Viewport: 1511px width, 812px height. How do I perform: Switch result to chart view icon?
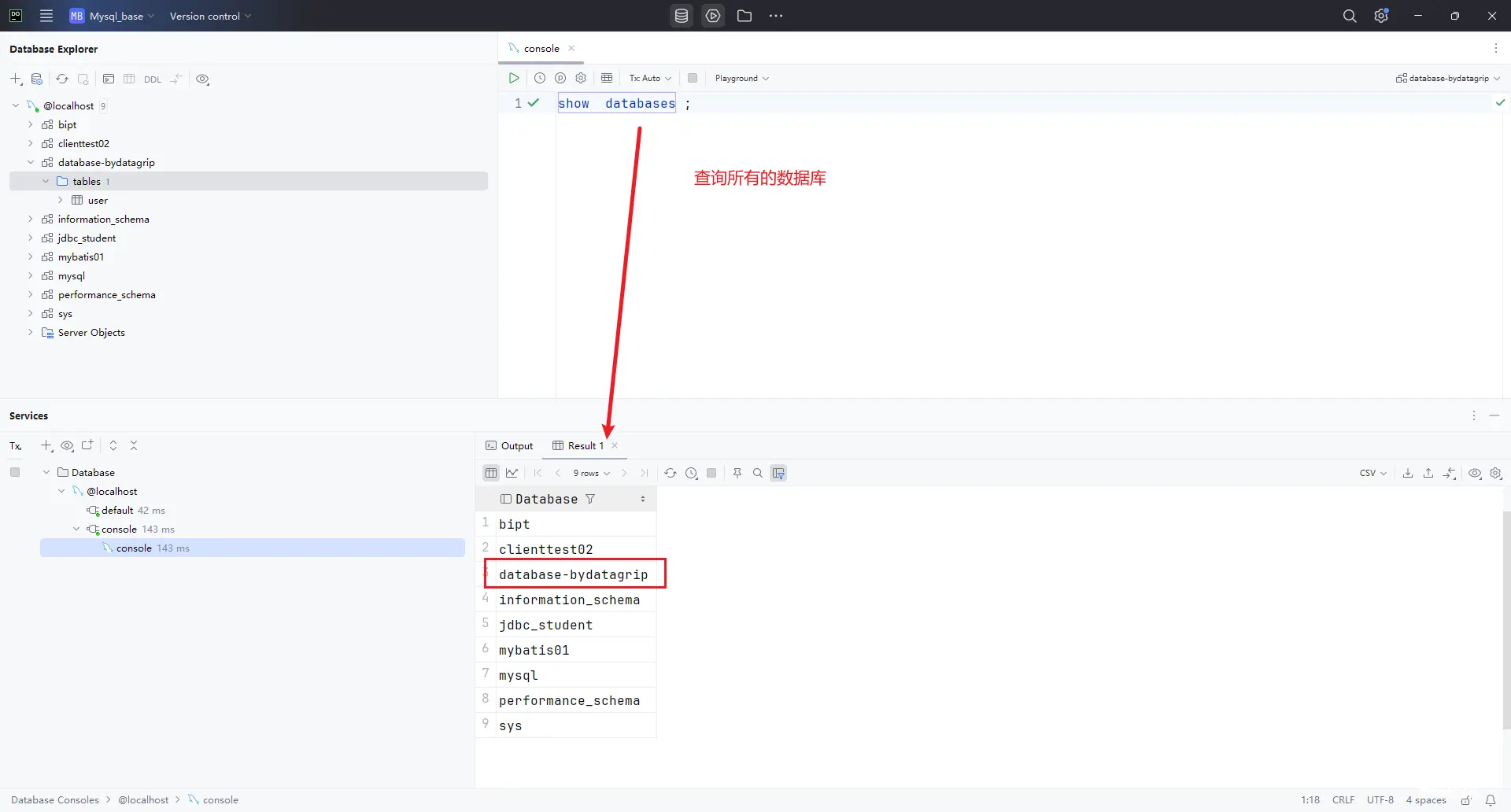[512, 473]
